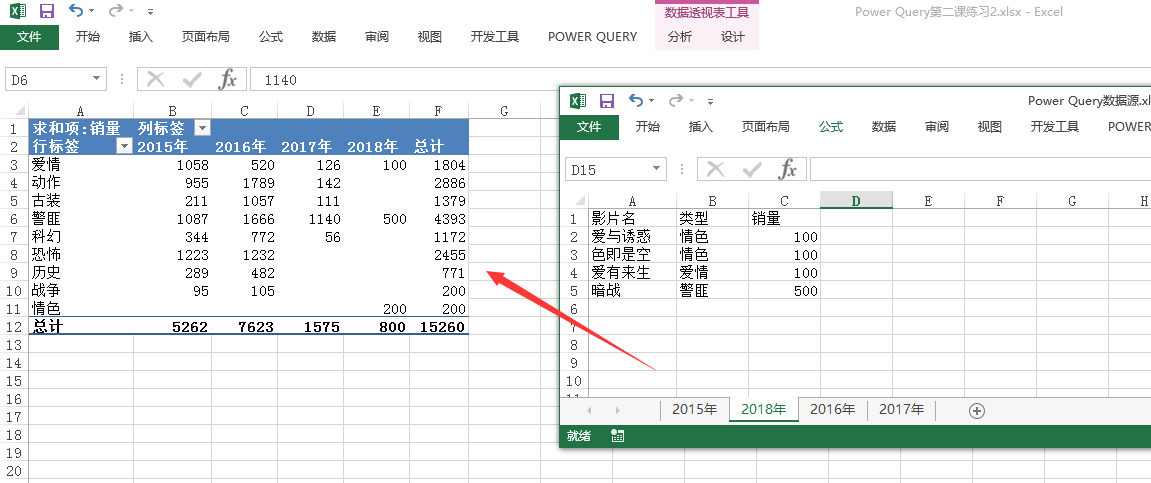Switch to 开始 tab in main window
The width and height of the screenshot is (1151, 483).
pyautogui.click(x=87, y=37)
